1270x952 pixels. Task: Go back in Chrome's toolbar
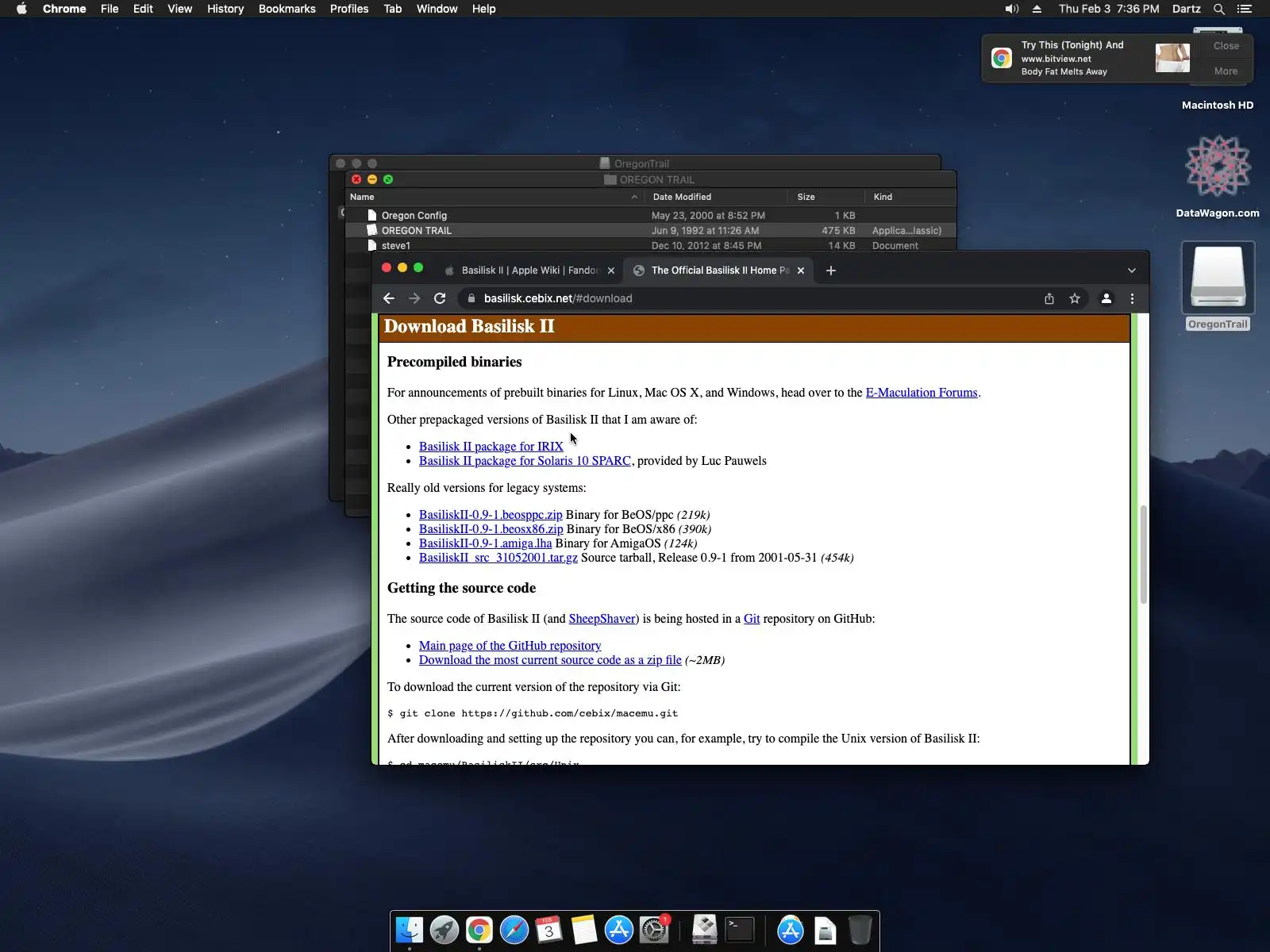tap(388, 298)
